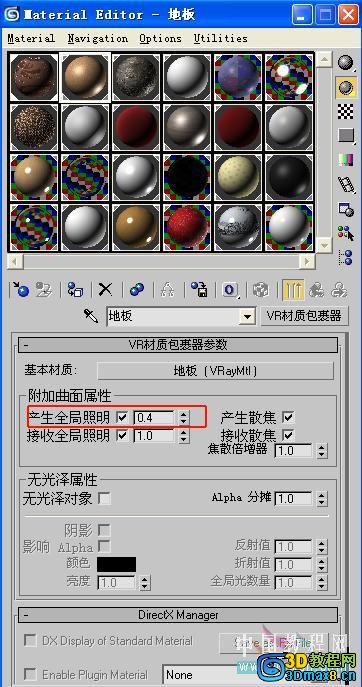Open the Material/Map Navigator icon
Screen dimensions: 362x687
(x=346, y=258)
